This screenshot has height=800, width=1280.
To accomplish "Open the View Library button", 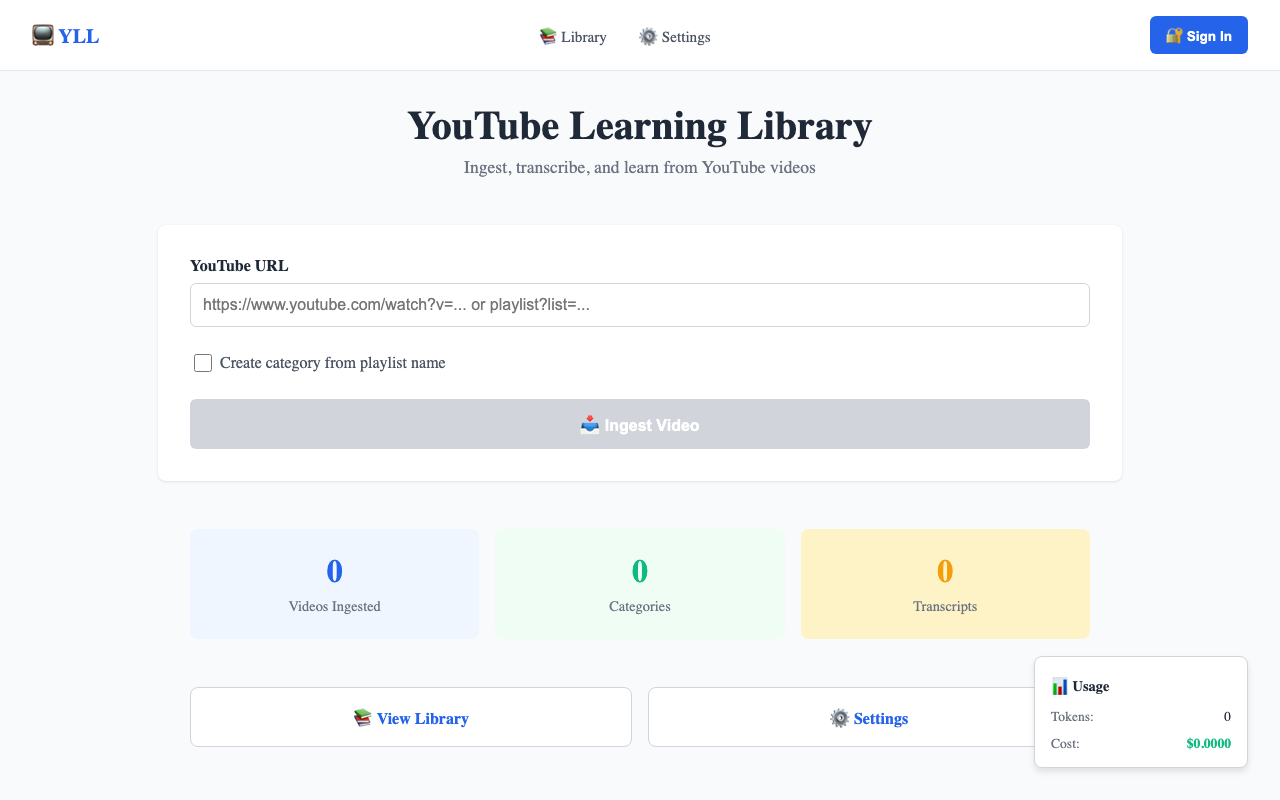I will pos(411,717).
